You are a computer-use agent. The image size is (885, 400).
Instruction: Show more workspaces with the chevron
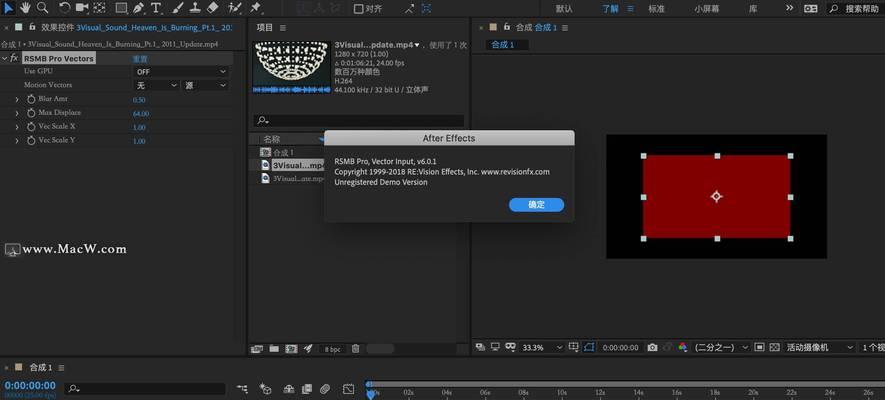click(x=790, y=8)
